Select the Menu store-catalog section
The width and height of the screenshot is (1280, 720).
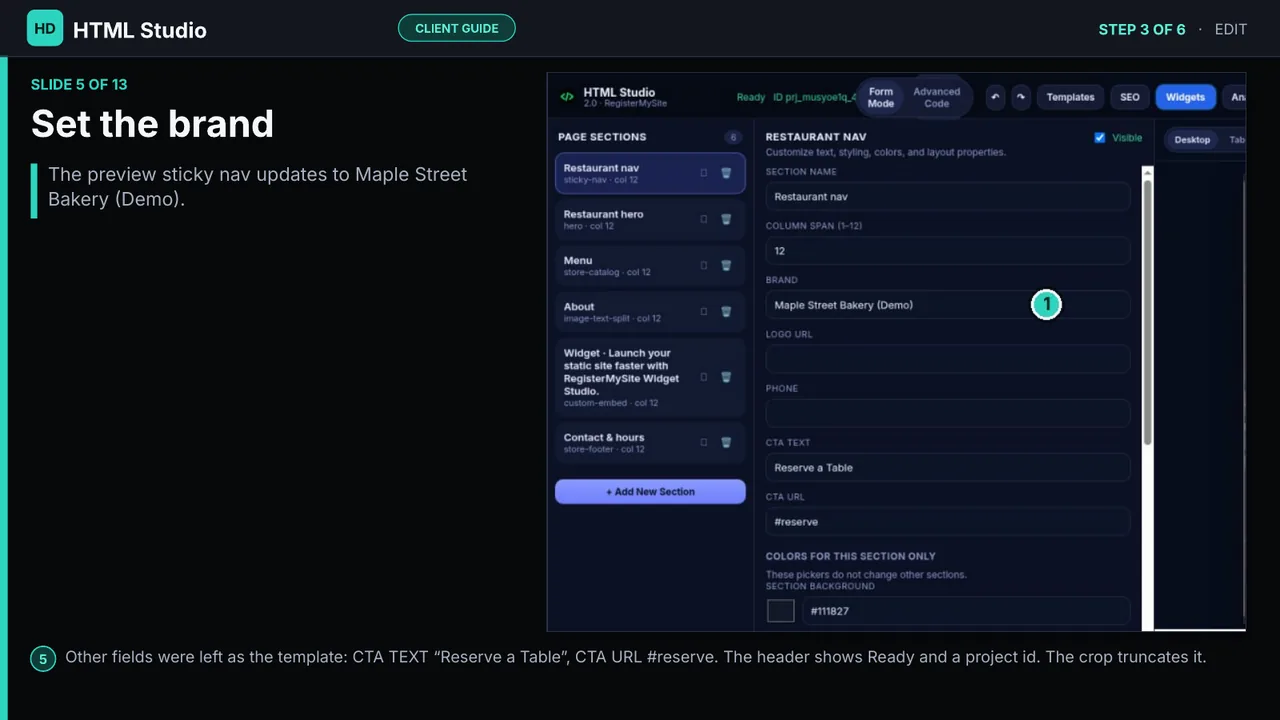[x=650, y=265]
